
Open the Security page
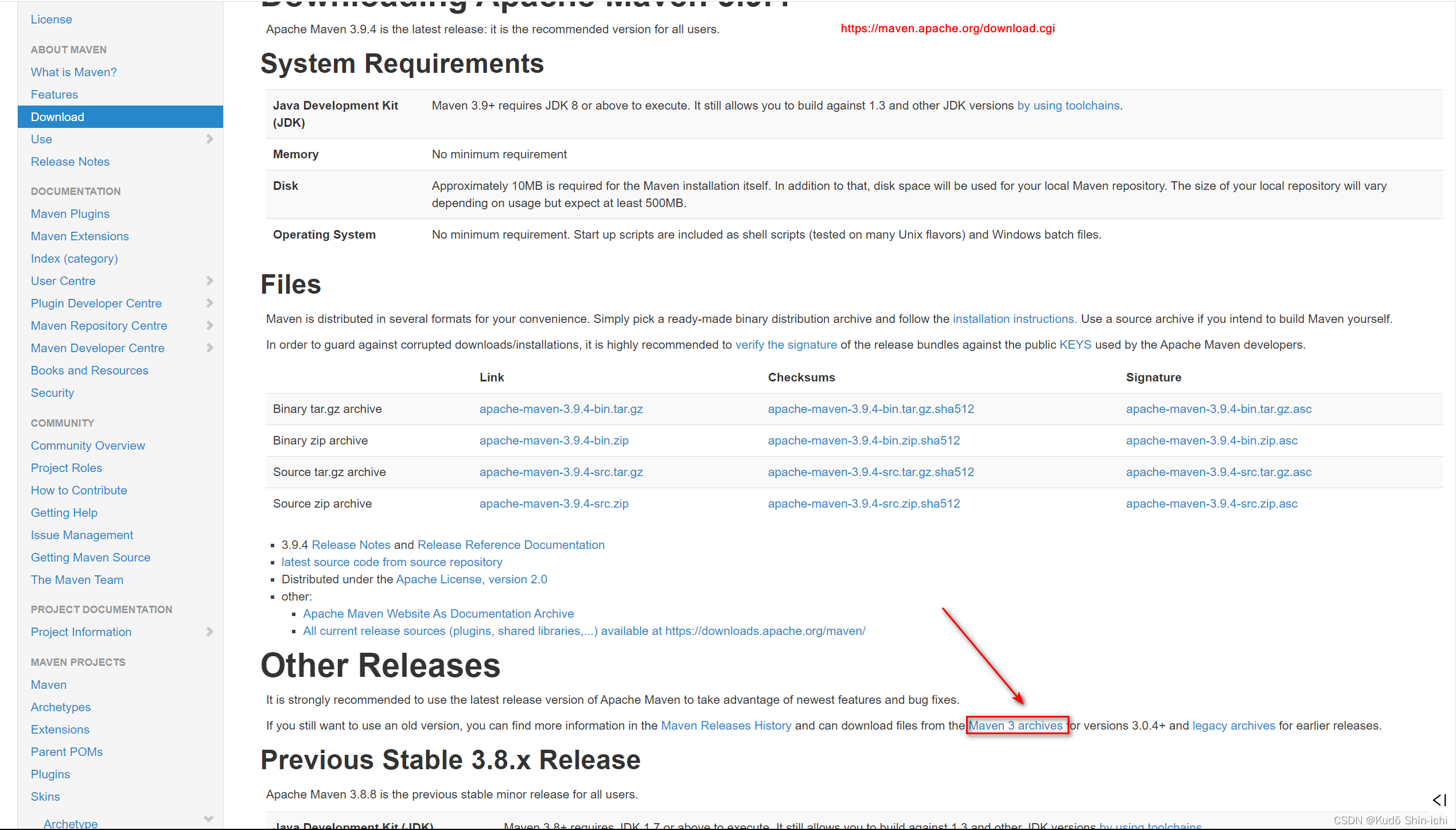tap(52, 393)
